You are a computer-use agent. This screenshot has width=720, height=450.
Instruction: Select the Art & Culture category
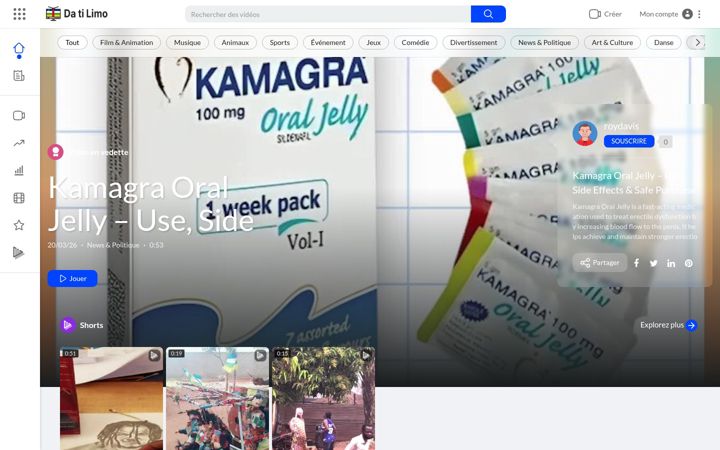pyautogui.click(x=612, y=42)
